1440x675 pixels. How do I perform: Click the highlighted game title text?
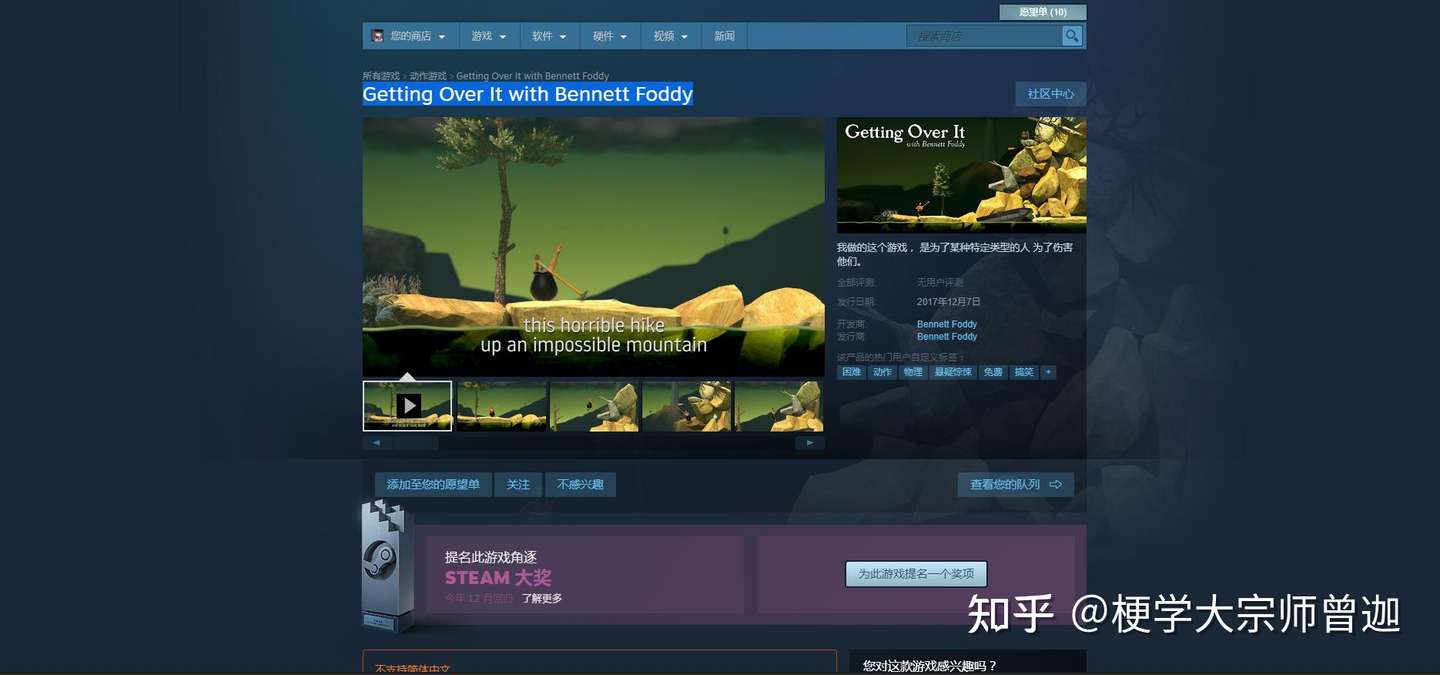coord(527,94)
